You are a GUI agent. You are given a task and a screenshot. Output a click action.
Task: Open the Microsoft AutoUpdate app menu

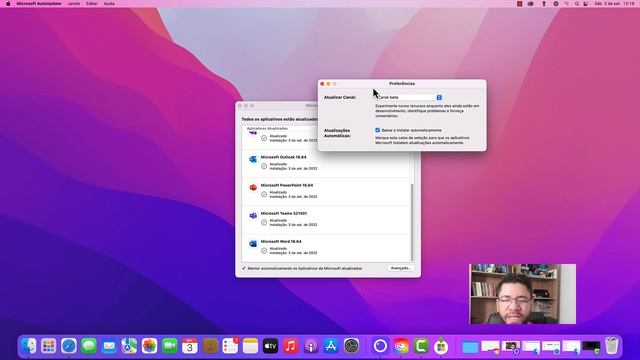pyautogui.click(x=39, y=4)
